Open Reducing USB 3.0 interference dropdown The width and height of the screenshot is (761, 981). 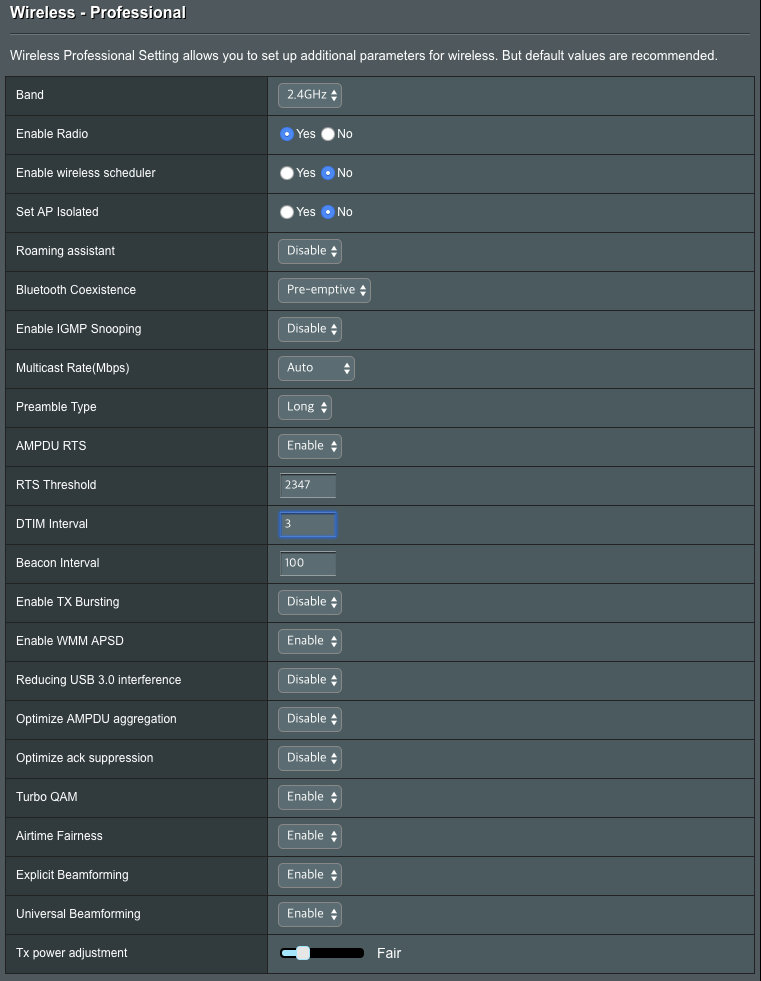click(310, 680)
